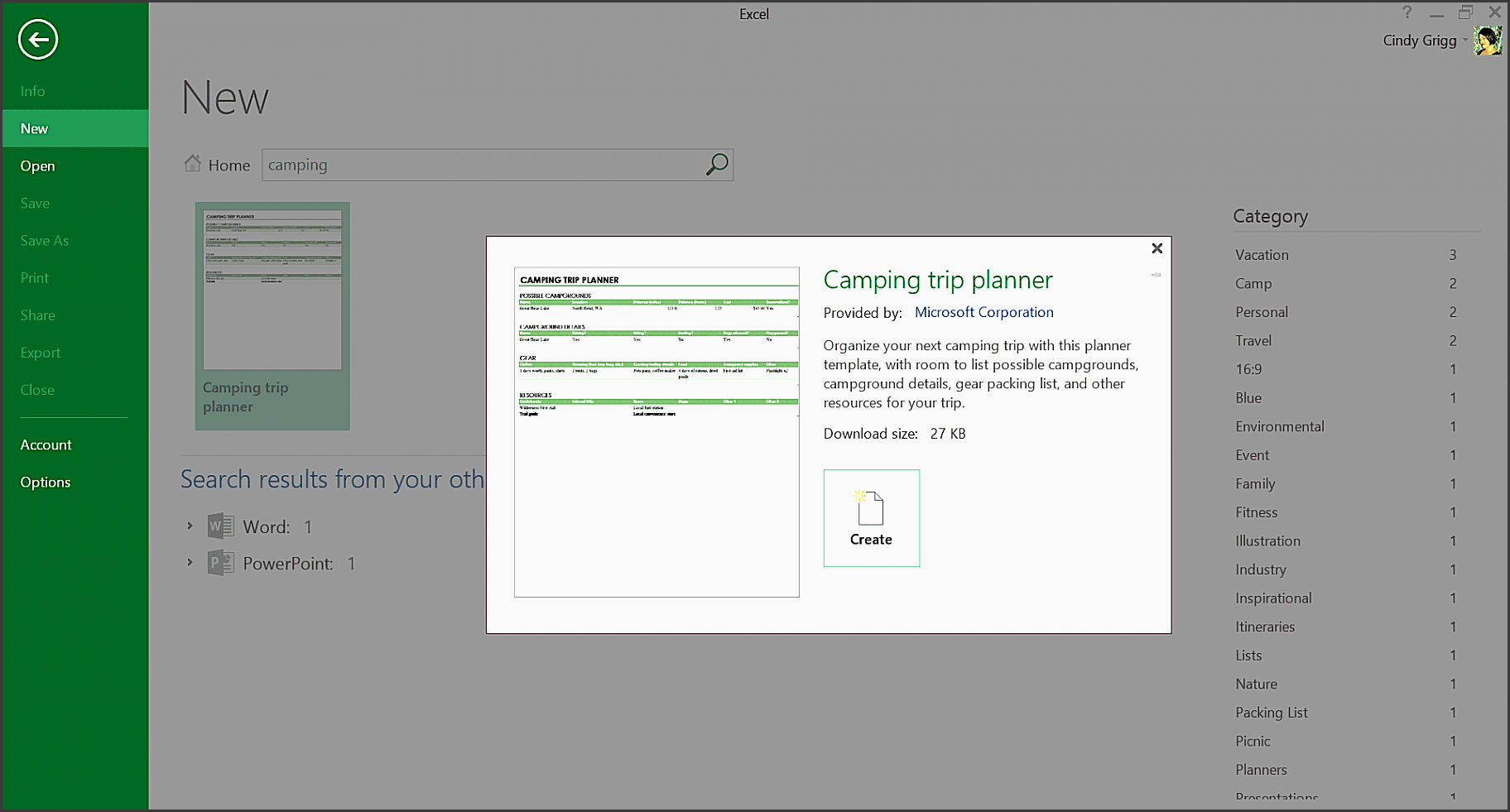Expand the PowerPoint search results arrow
The image size is (1510, 812).
(x=190, y=563)
